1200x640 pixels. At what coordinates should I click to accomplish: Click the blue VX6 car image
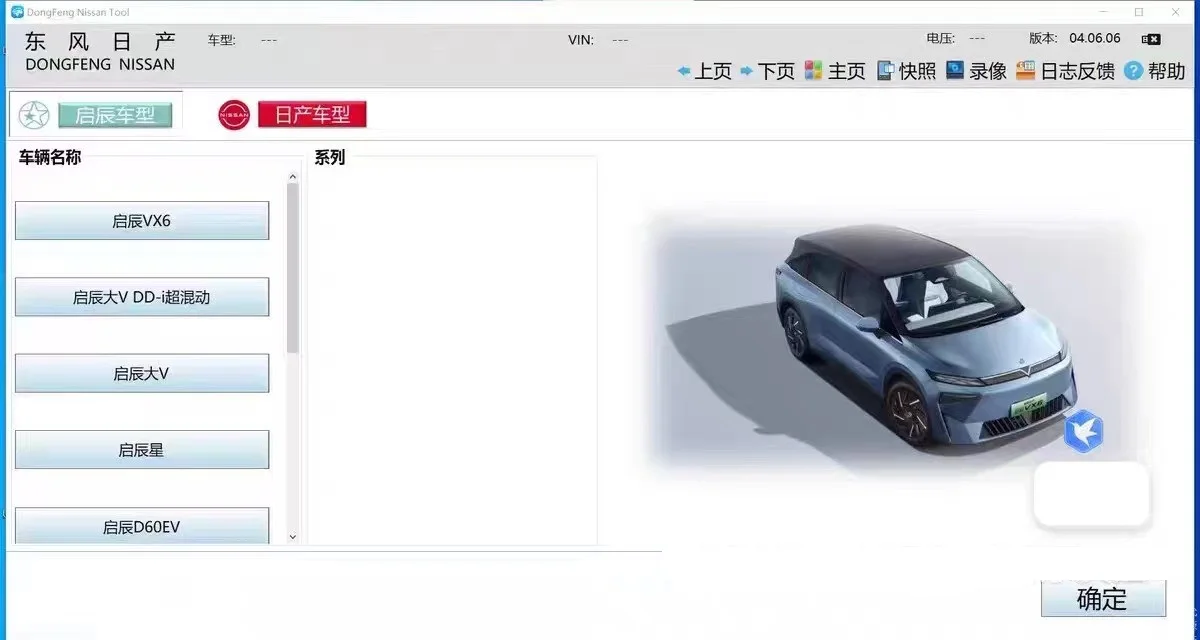tap(925, 340)
